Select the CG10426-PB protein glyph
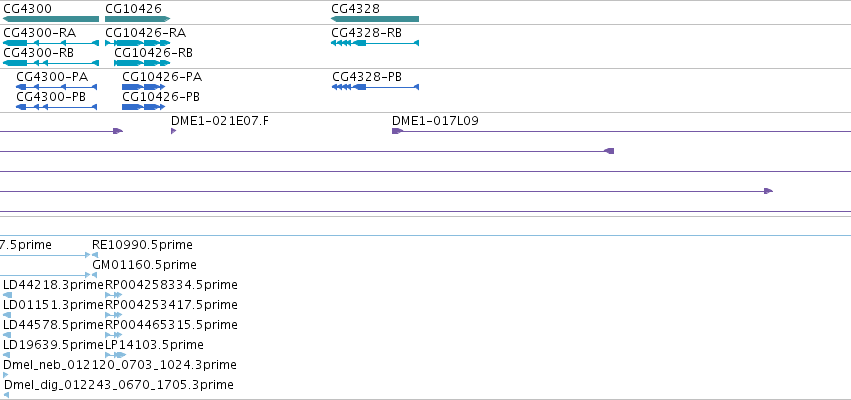This screenshot has height=400, width=851. (143, 107)
